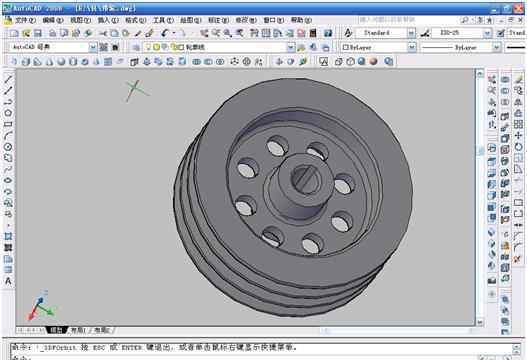Click the Undo button
The image size is (527, 360).
point(164,33)
